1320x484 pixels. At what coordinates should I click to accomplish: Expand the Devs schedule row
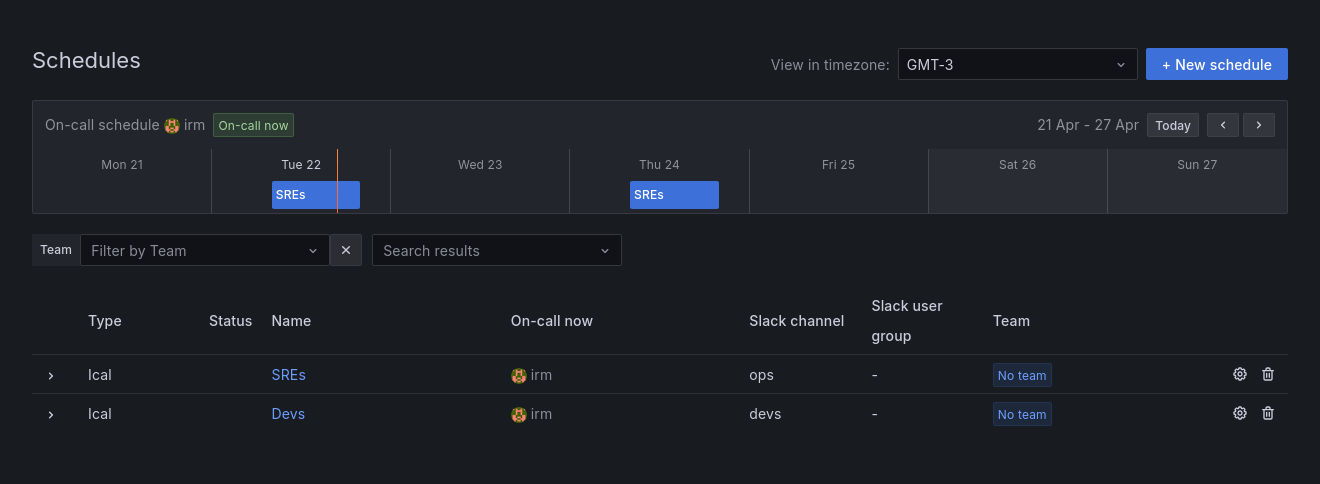click(51, 414)
